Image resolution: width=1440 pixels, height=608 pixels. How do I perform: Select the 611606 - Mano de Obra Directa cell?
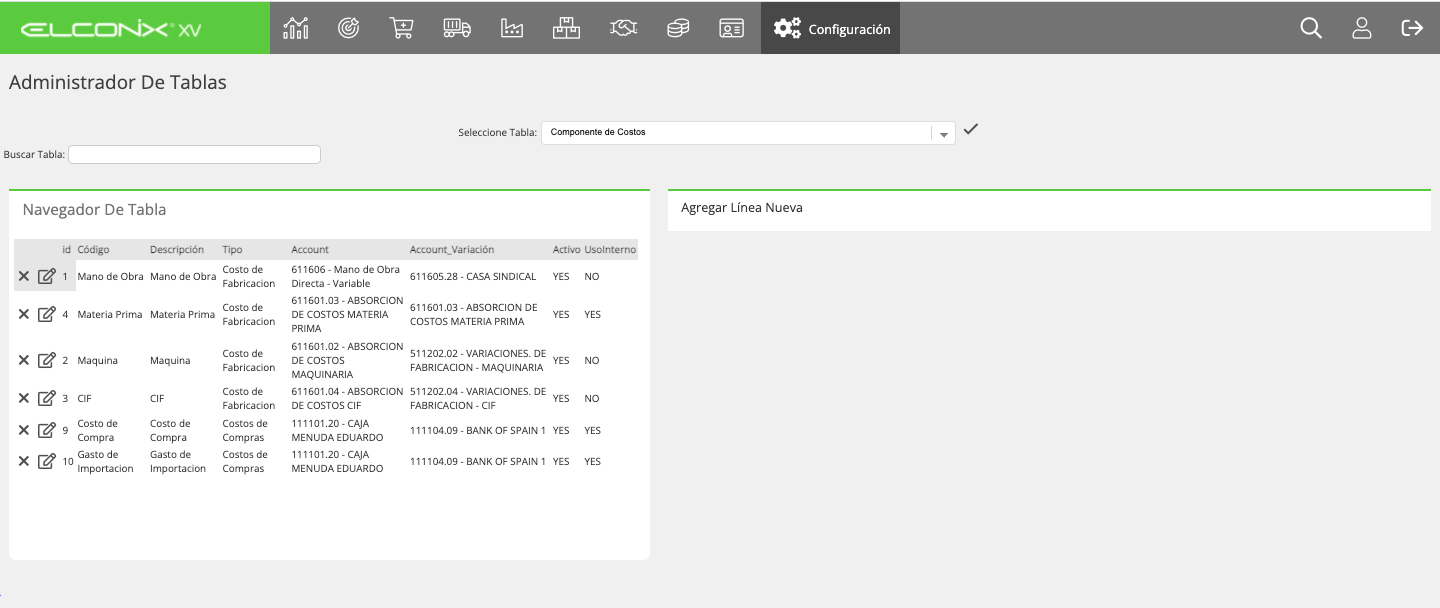click(346, 276)
